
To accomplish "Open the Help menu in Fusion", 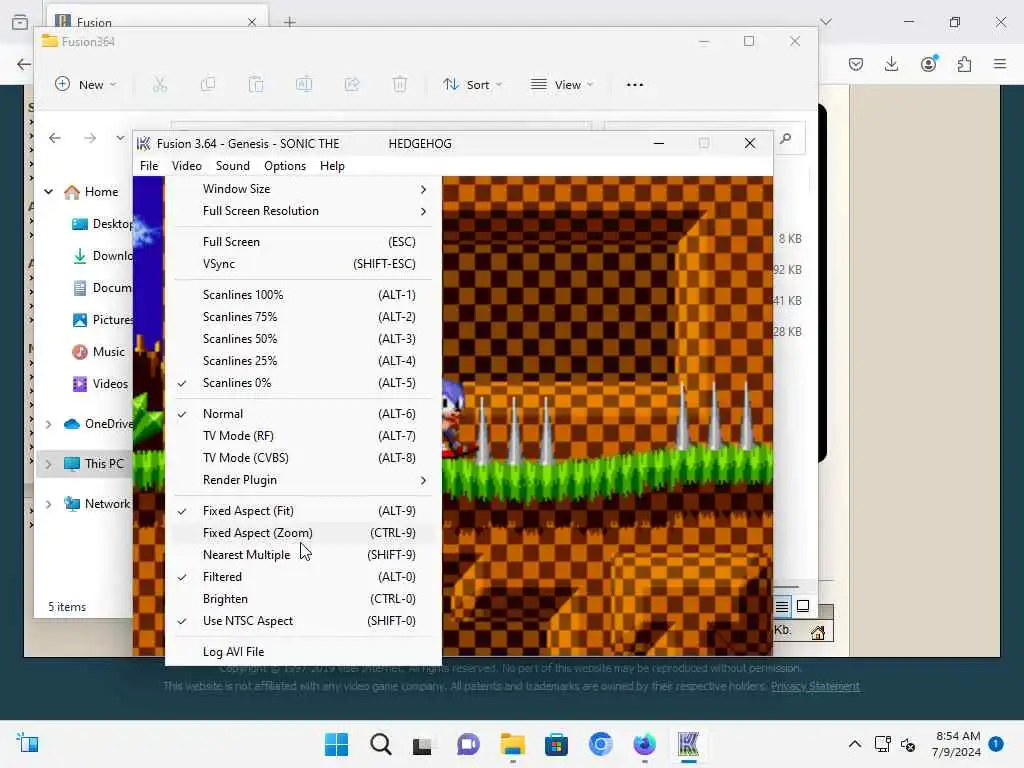I will coord(332,166).
